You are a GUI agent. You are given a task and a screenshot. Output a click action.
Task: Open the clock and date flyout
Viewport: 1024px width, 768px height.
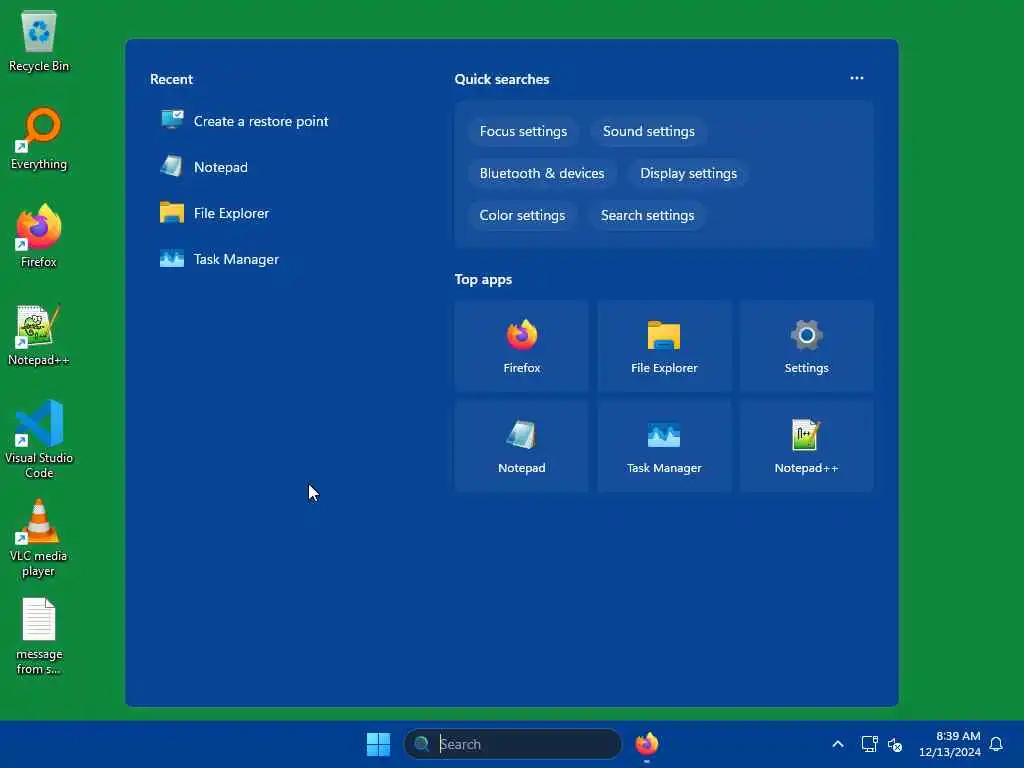950,744
